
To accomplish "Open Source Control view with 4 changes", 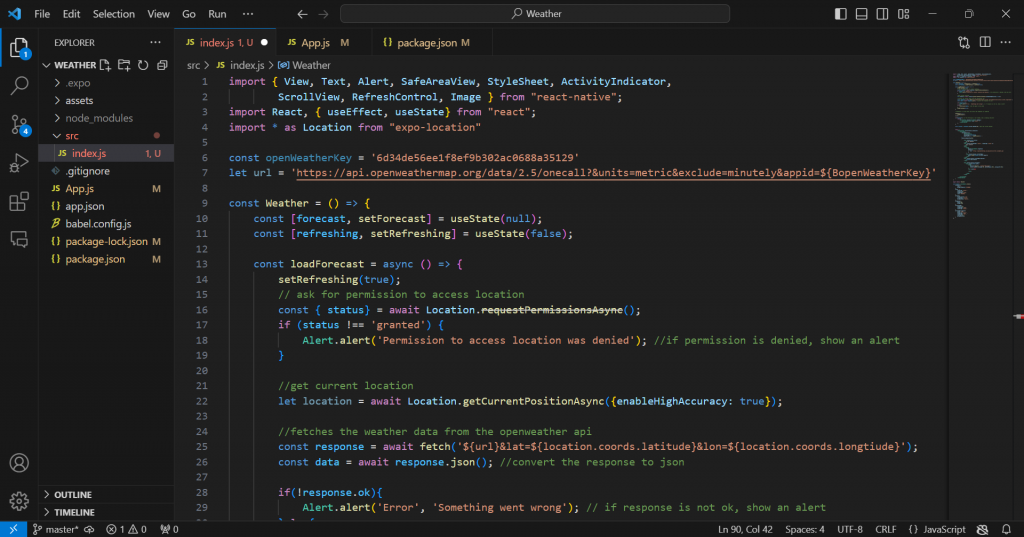I will tap(20, 125).
